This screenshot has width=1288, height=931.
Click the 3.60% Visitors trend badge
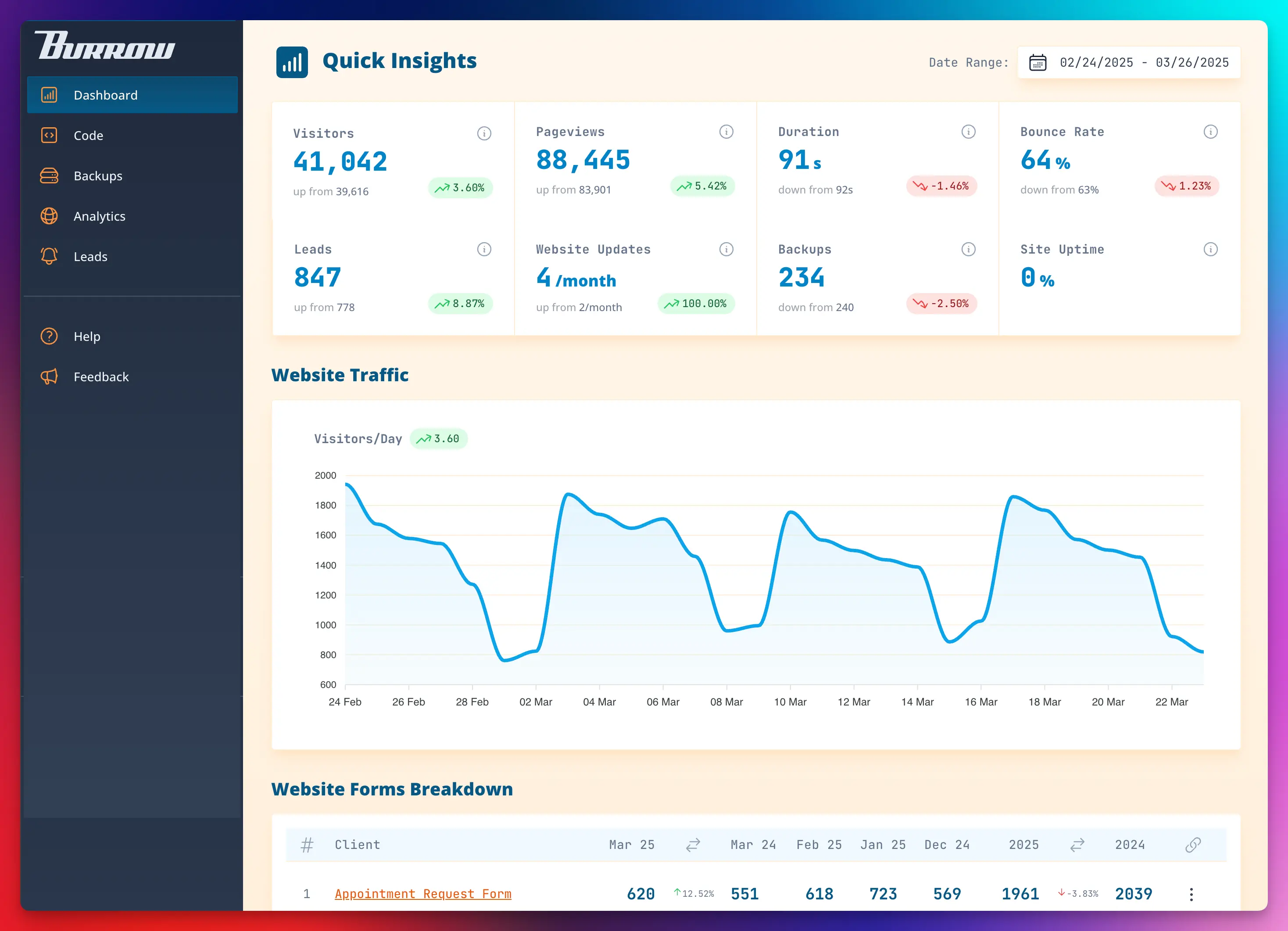pos(460,188)
